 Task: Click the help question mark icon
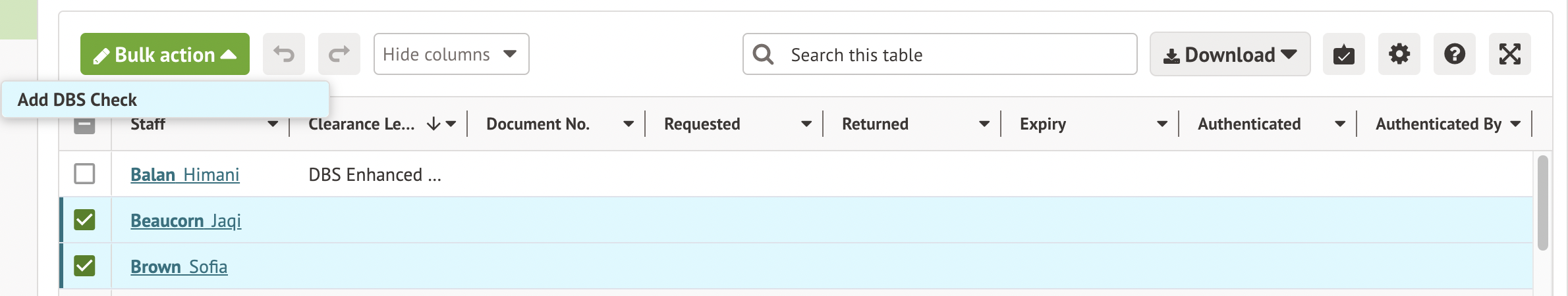point(1454,54)
